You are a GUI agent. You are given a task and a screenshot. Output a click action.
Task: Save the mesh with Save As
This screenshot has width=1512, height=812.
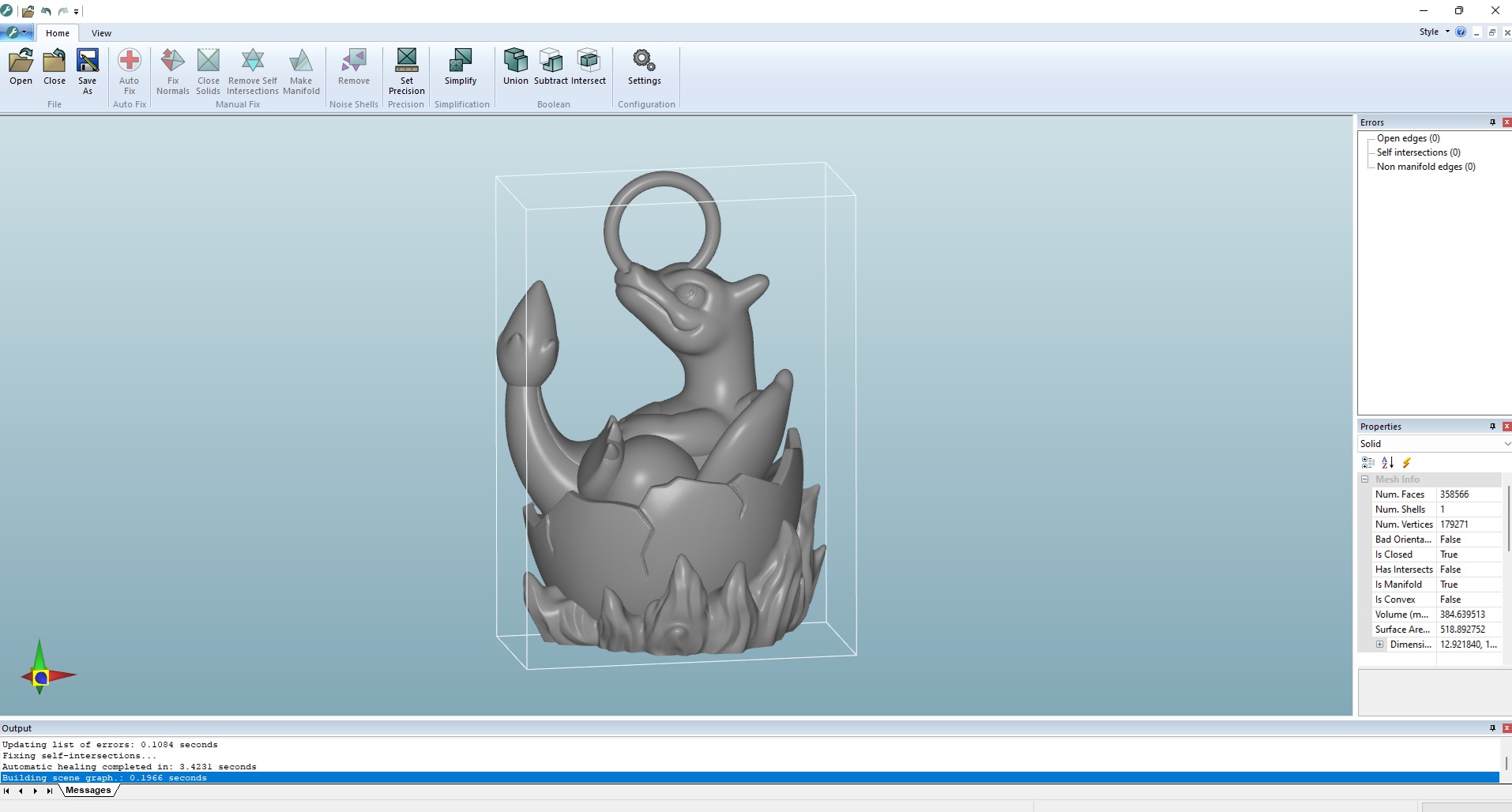[x=87, y=72]
